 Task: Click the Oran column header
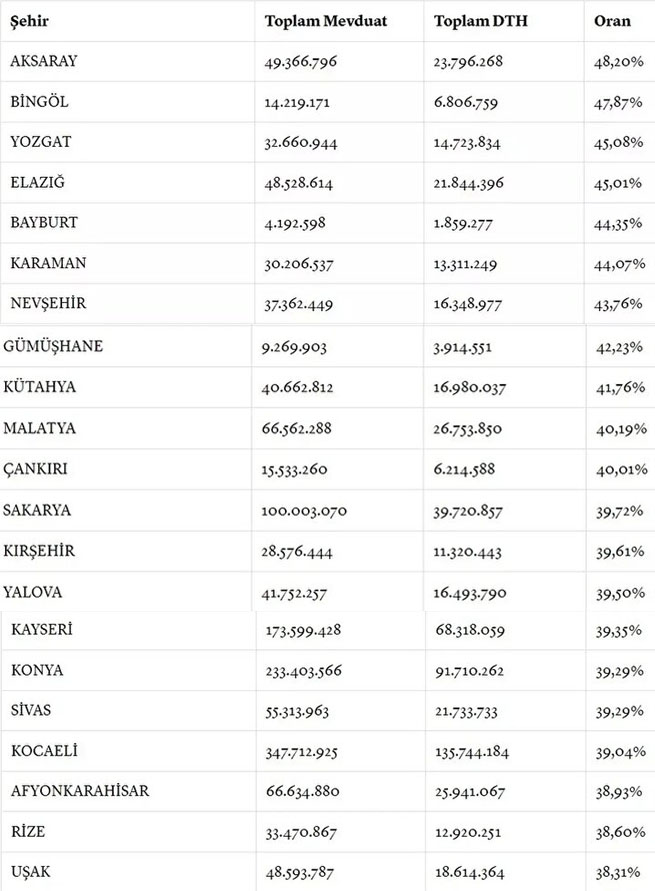pyautogui.click(x=612, y=21)
